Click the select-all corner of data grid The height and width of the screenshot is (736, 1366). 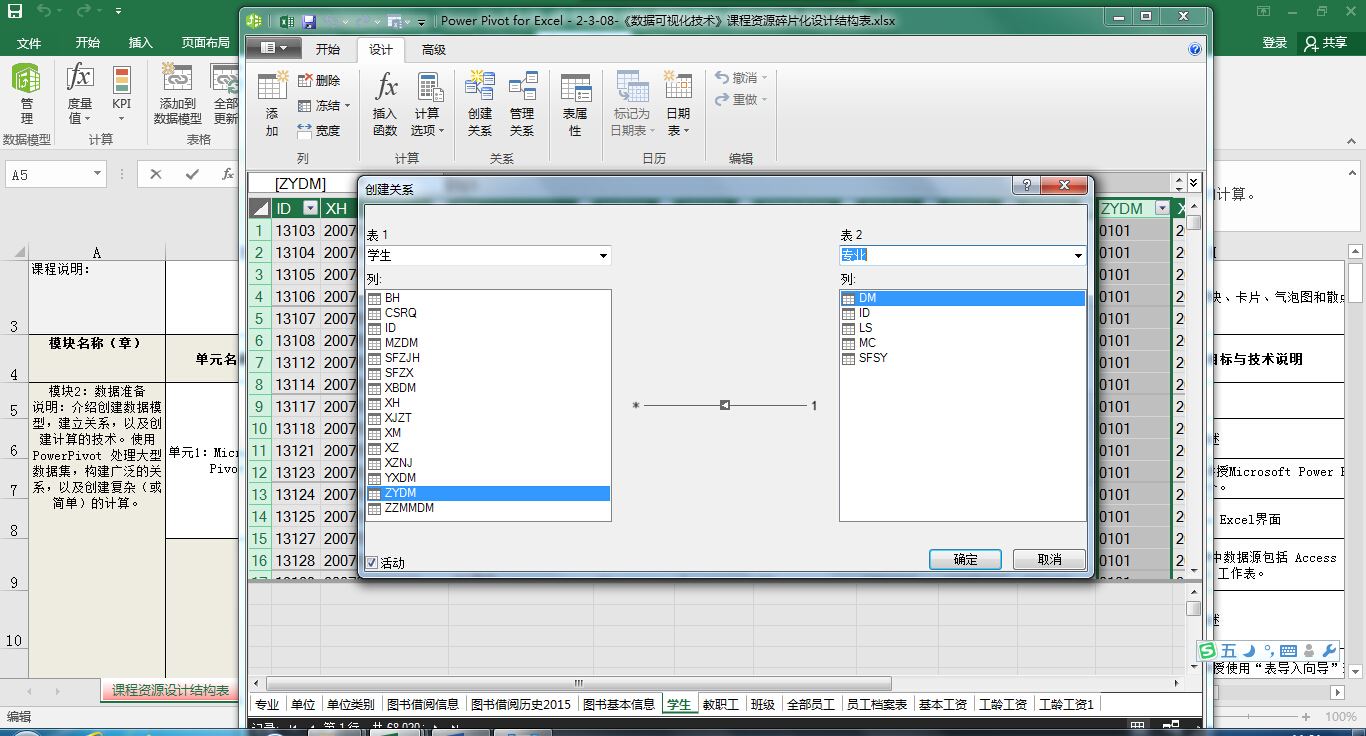click(259, 208)
